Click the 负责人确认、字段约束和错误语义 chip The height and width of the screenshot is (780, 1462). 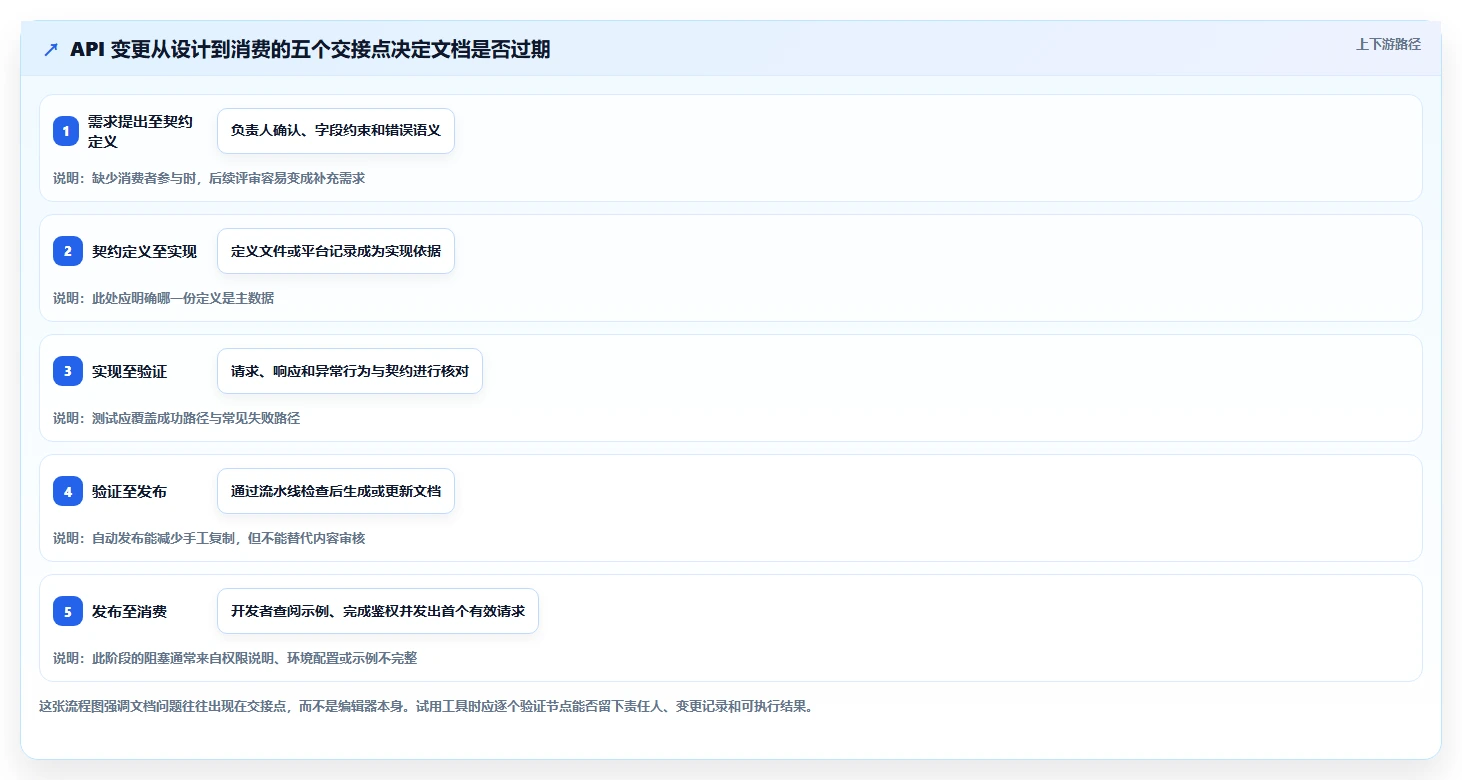pyautogui.click(x=336, y=131)
